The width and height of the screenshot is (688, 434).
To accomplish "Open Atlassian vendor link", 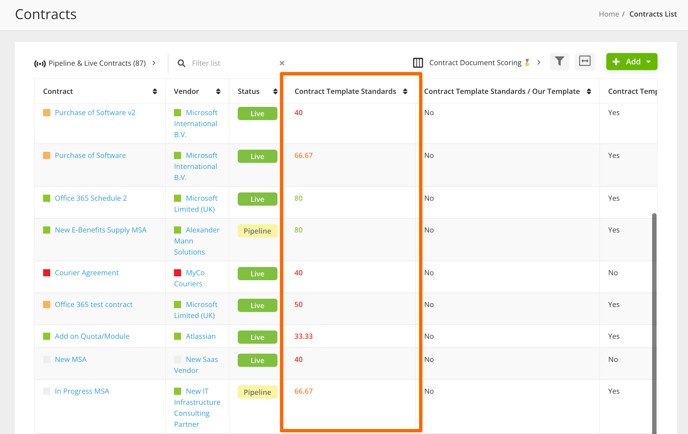I will tap(201, 336).
